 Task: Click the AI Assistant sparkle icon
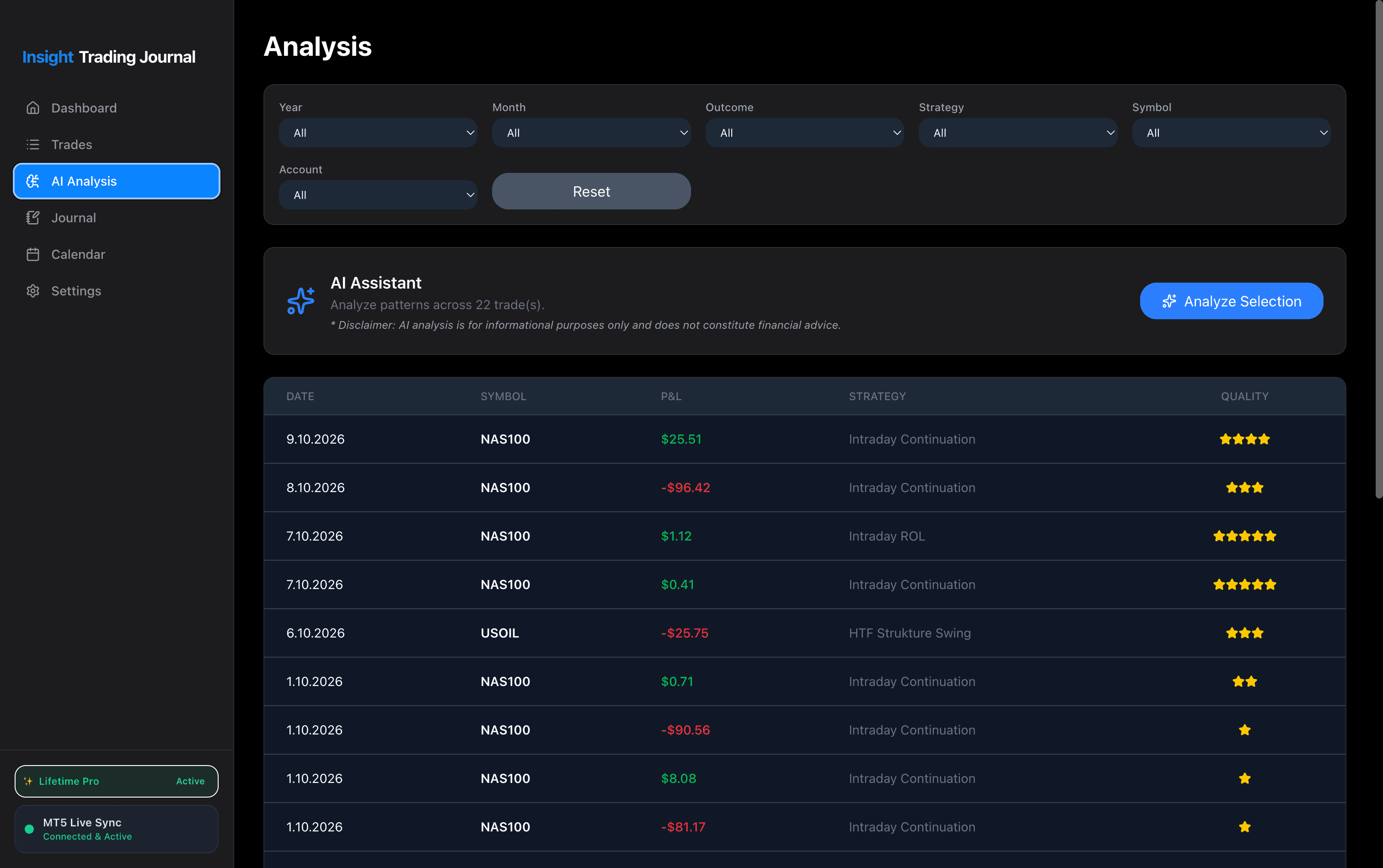tap(301, 301)
